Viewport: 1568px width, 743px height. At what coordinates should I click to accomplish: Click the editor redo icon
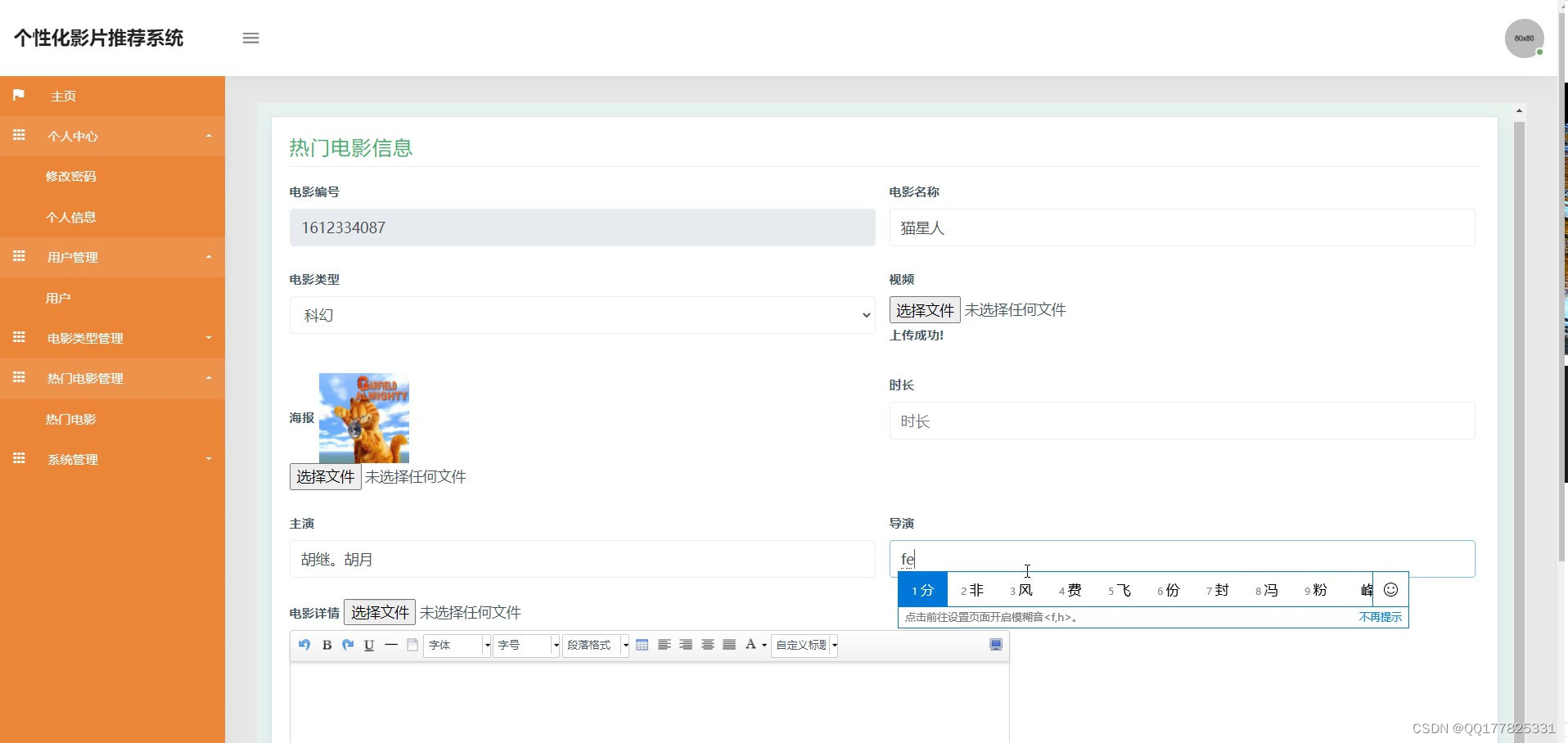pyautogui.click(x=348, y=645)
